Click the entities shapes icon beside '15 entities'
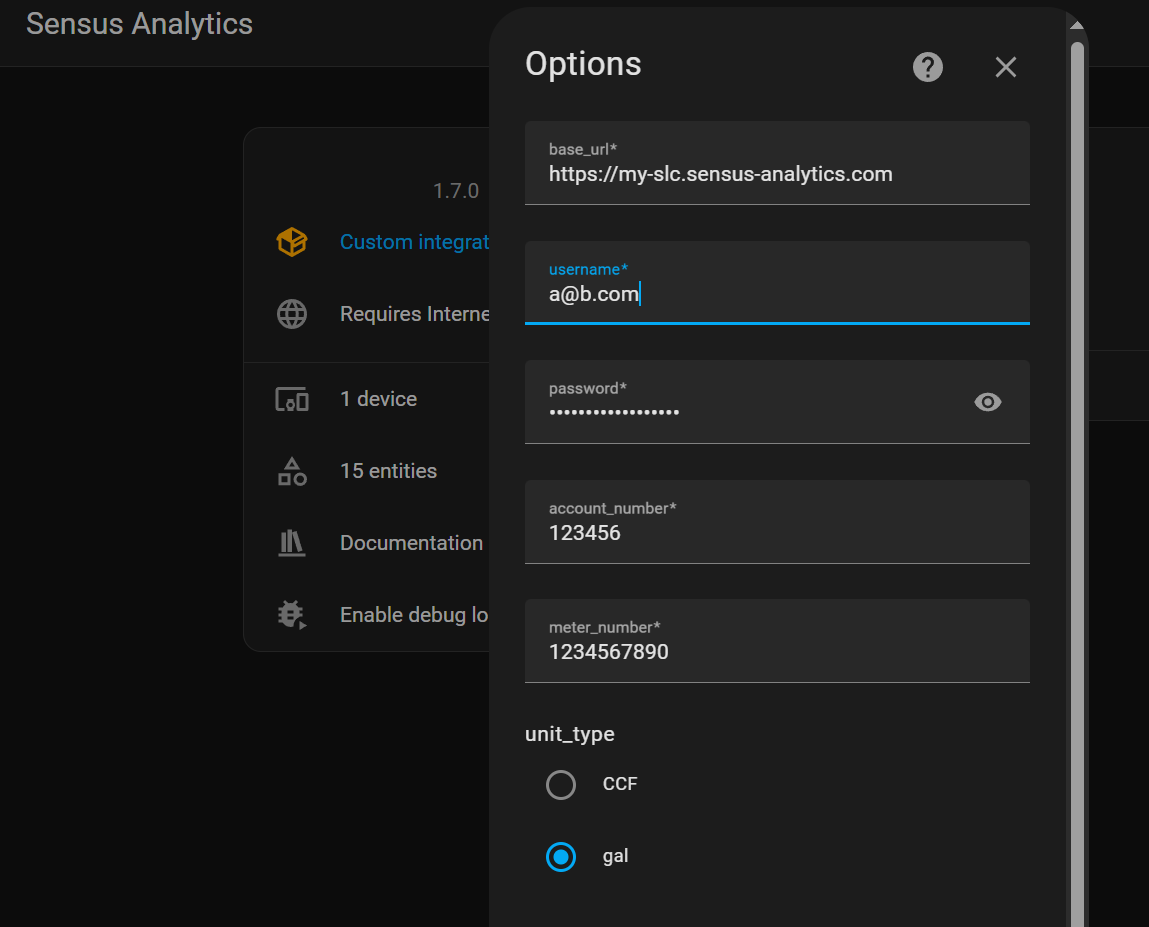The image size is (1149, 927). (x=291, y=470)
